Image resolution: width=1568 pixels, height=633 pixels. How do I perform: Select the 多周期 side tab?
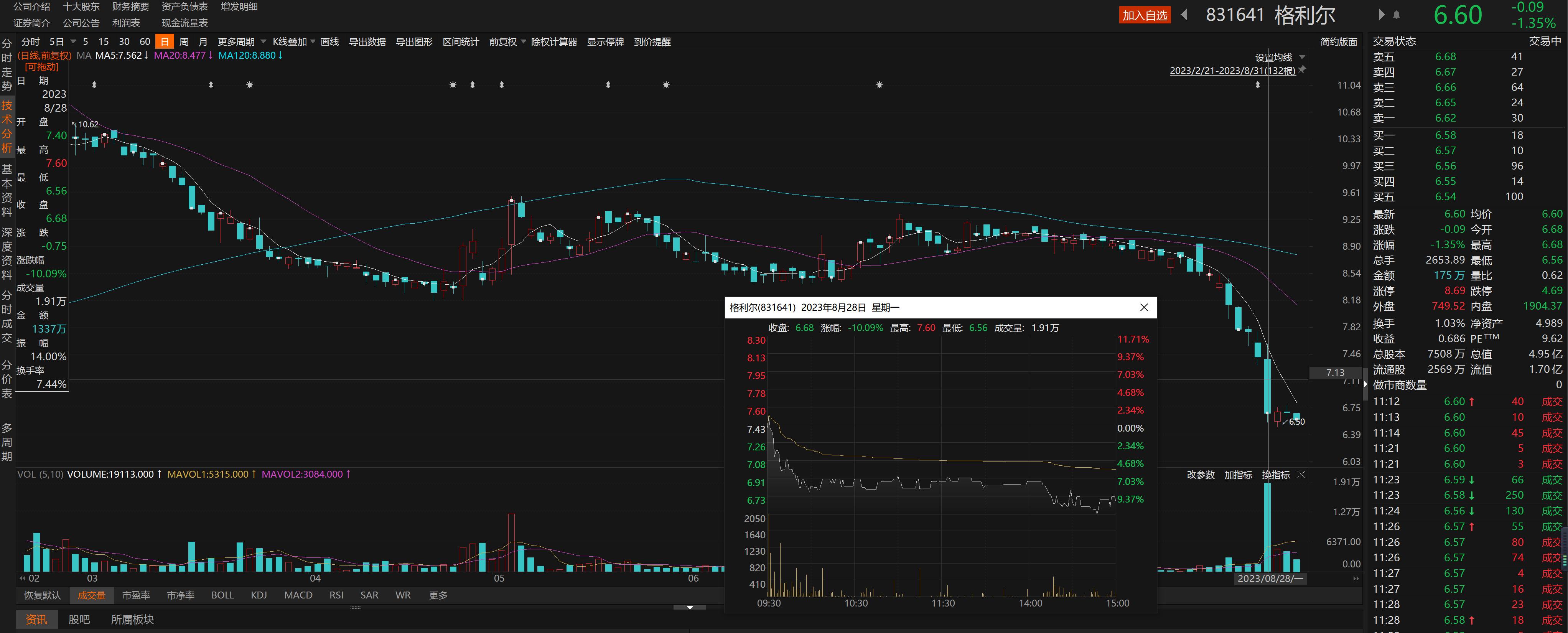(7, 442)
